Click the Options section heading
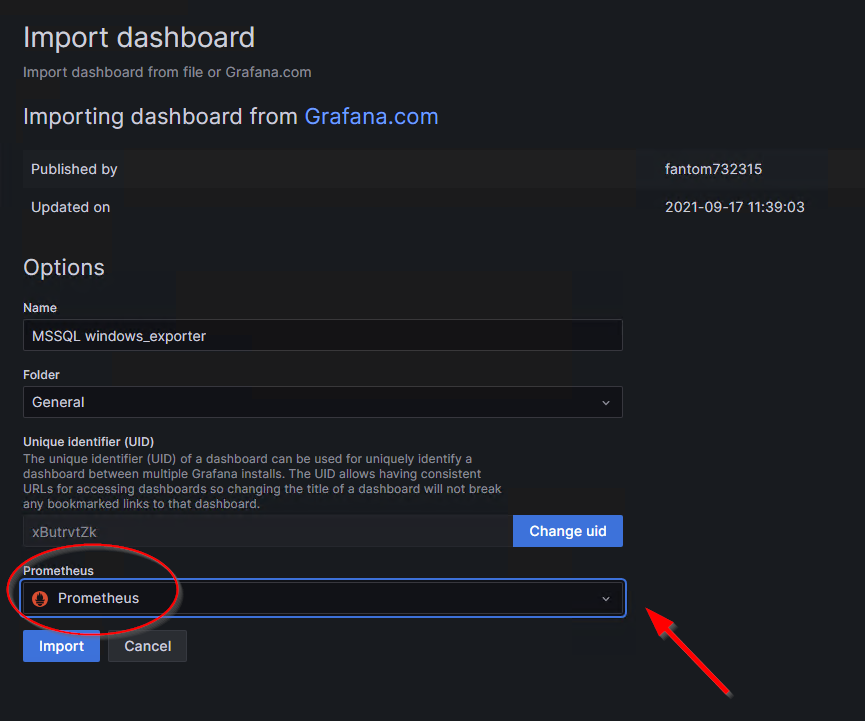This screenshot has height=721, width=865. point(64,267)
